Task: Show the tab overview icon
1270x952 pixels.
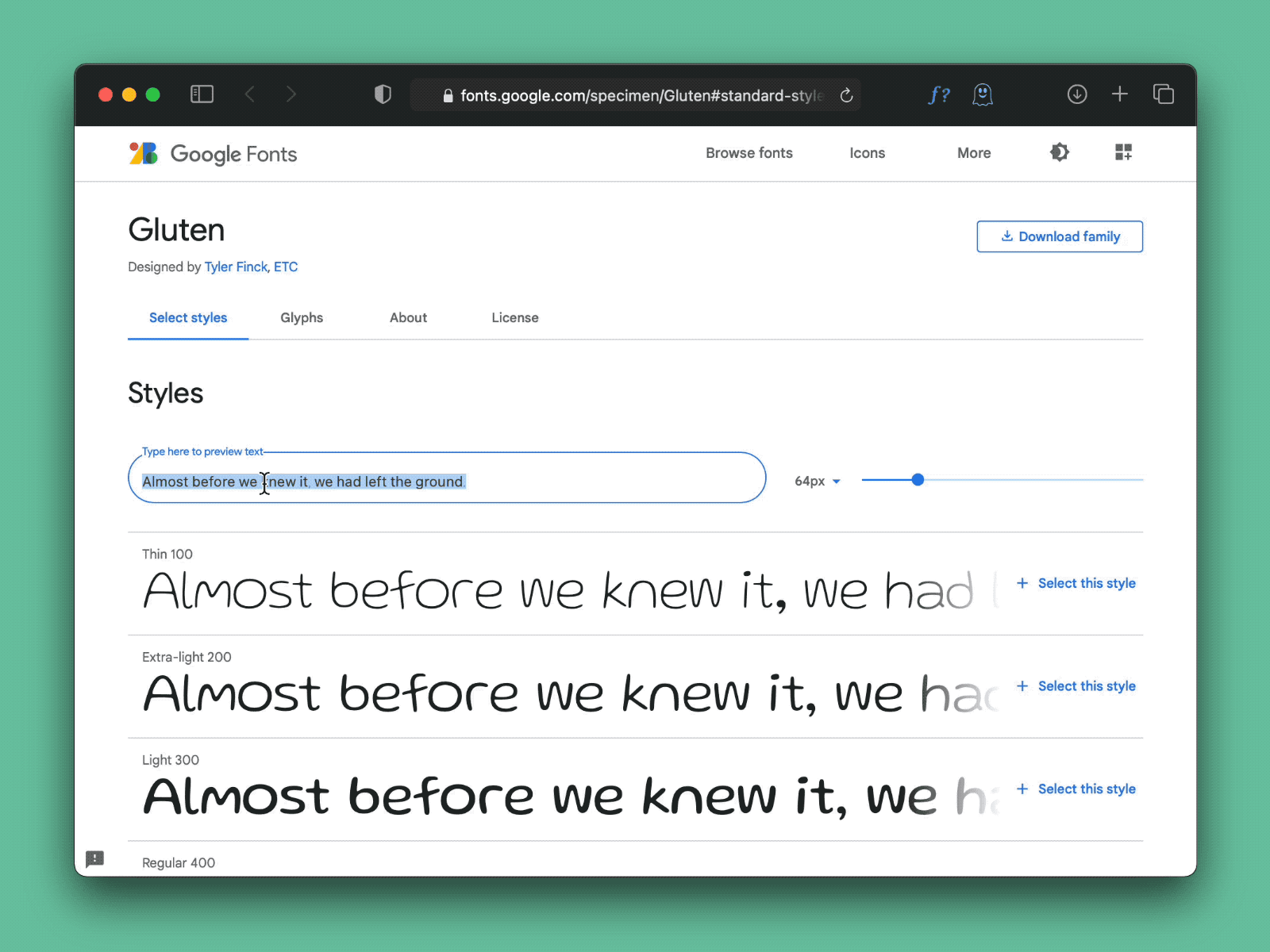Action: click(x=1164, y=94)
